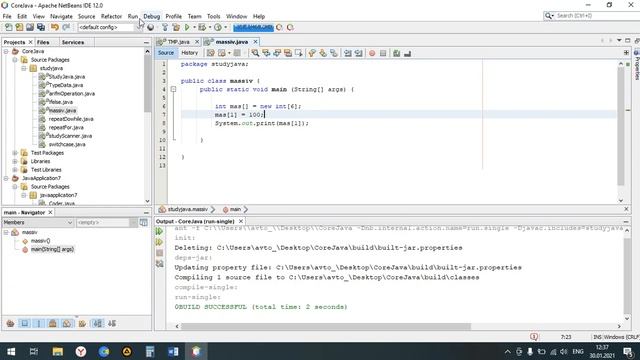Image resolution: width=640 pixels, height=360 pixels.
Task: Click the Navigator open-in-window icon
Action: (143, 222)
